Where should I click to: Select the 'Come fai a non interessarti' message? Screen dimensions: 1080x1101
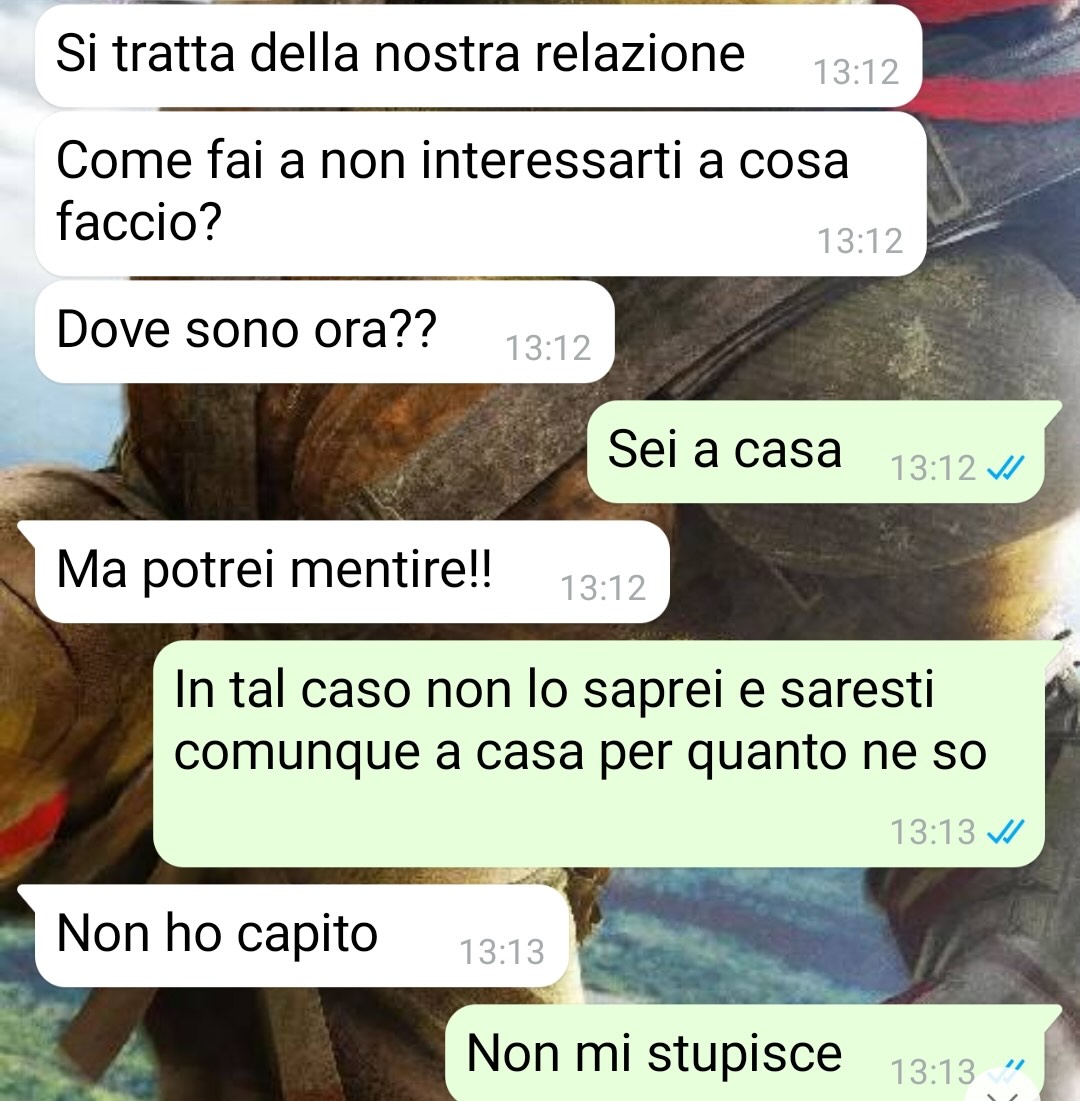point(480,194)
